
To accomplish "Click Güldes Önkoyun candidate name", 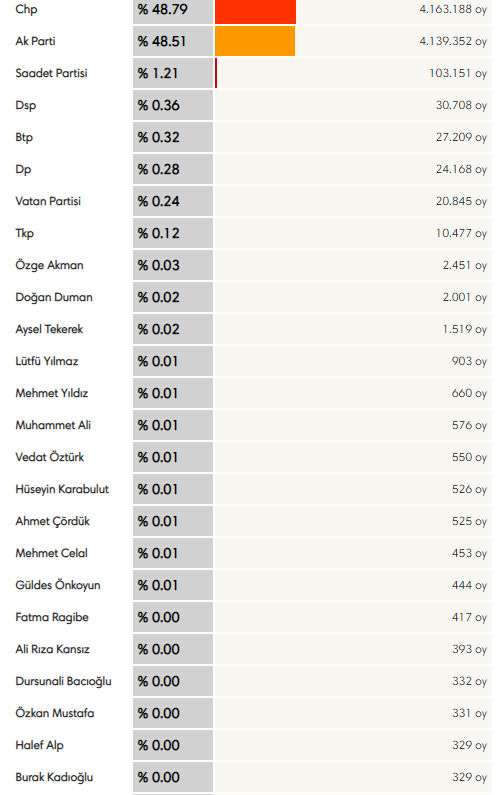I will (58, 585).
